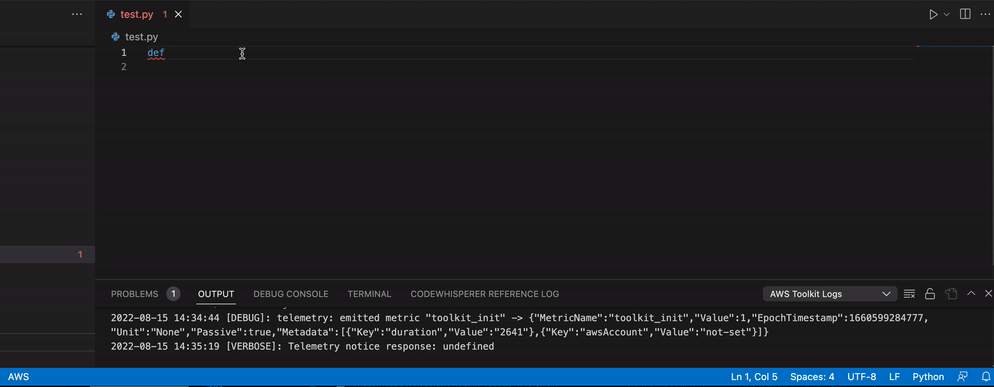The image size is (994, 387).
Task: Click the red error badge 1 in sidebar
Action: pyautogui.click(x=80, y=254)
